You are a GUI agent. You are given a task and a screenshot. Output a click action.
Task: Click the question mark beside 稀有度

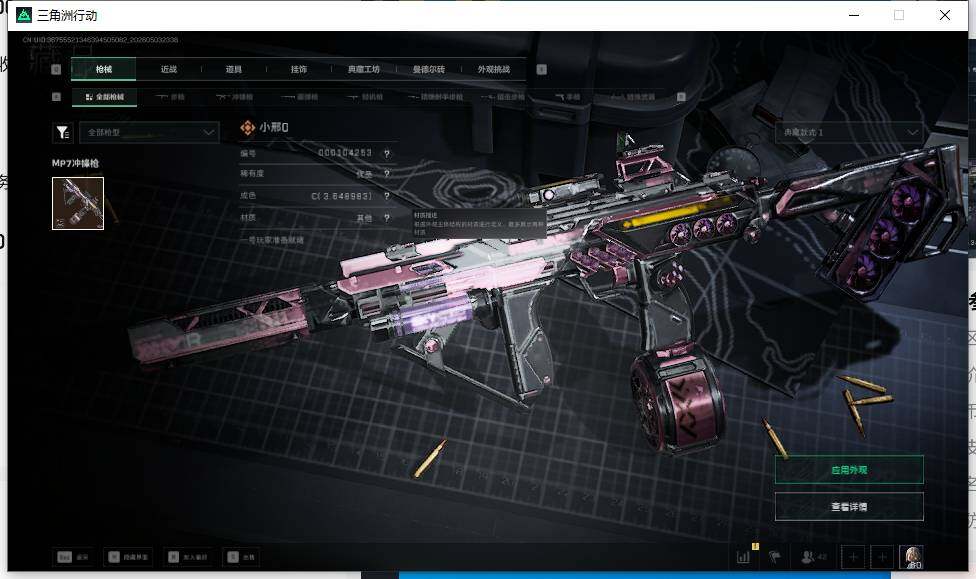pyautogui.click(x=387, y=174)
